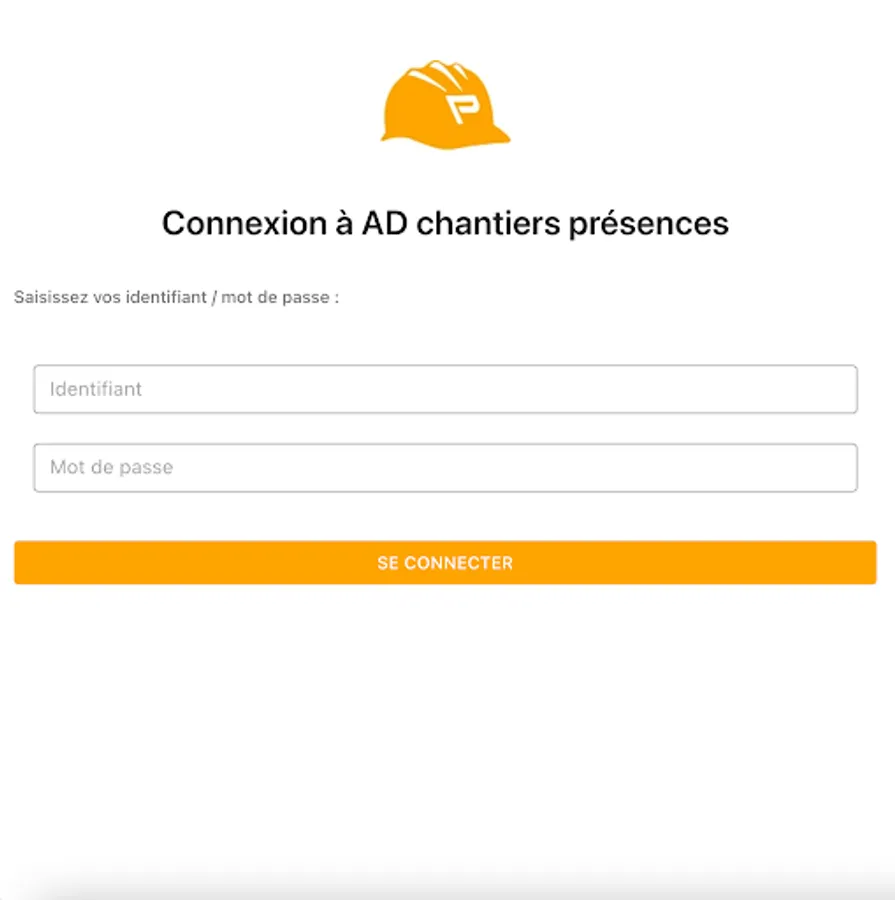The image size is (895, 900).
Task: Click the 'Identifiant' placeholder text
Action: [x=96, y=389]
